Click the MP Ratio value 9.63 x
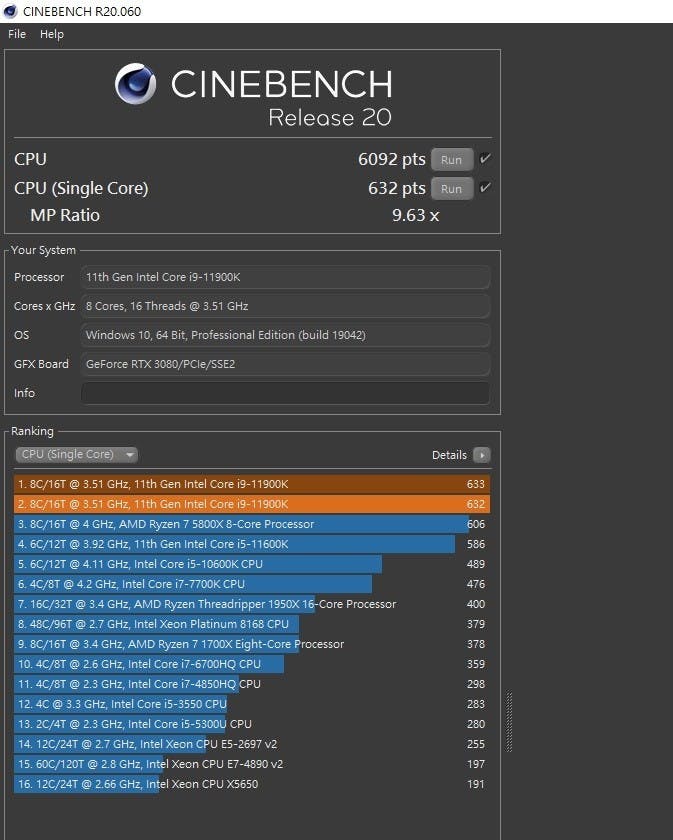The width and height of the screenshot is (673, 840). pyautogui.click(x=415, y=215)
